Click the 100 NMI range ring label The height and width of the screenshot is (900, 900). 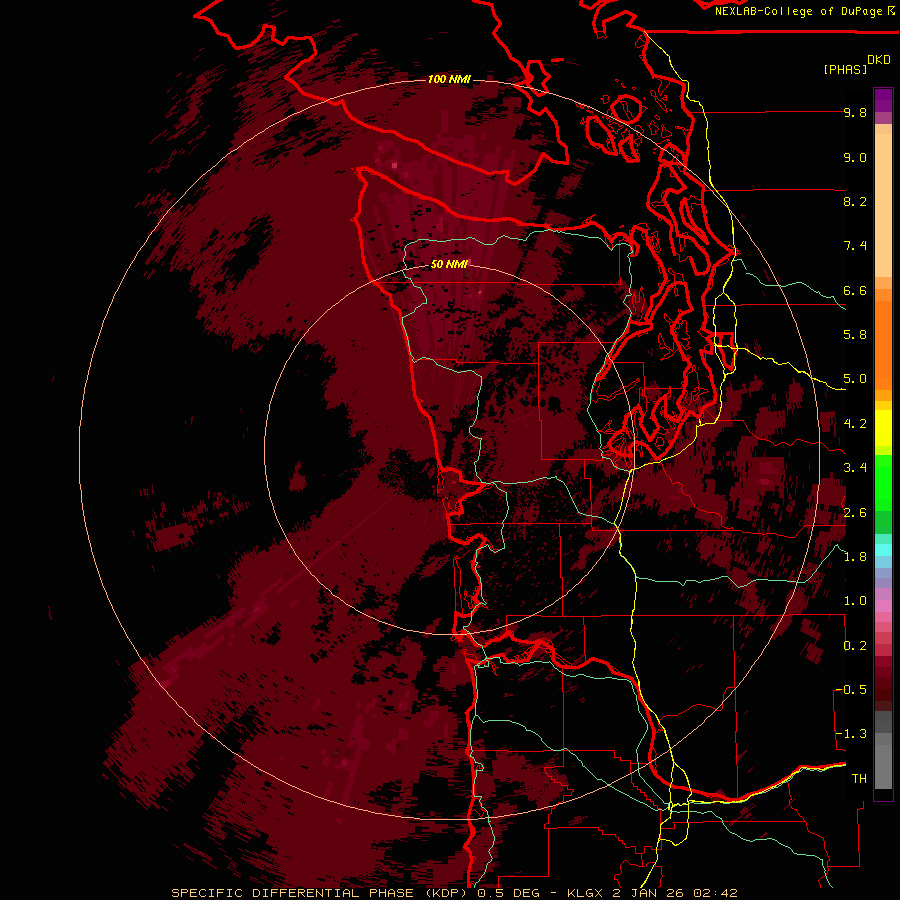tap(449, 79)
